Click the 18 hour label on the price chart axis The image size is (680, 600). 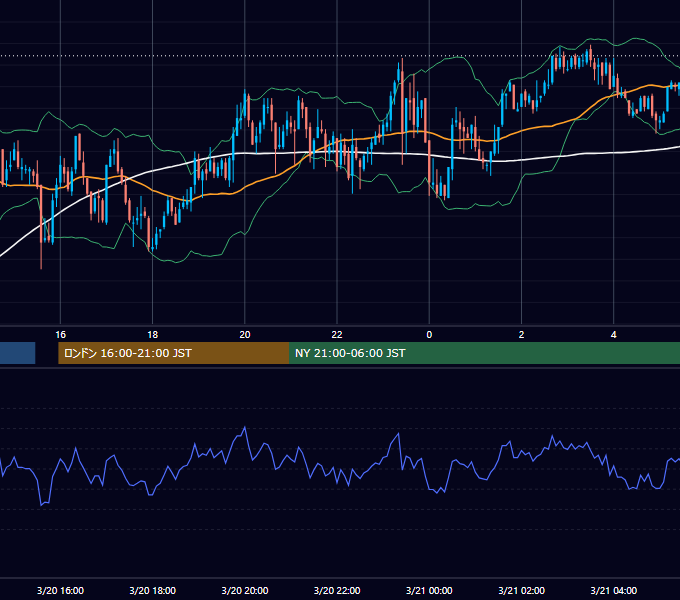153,335
